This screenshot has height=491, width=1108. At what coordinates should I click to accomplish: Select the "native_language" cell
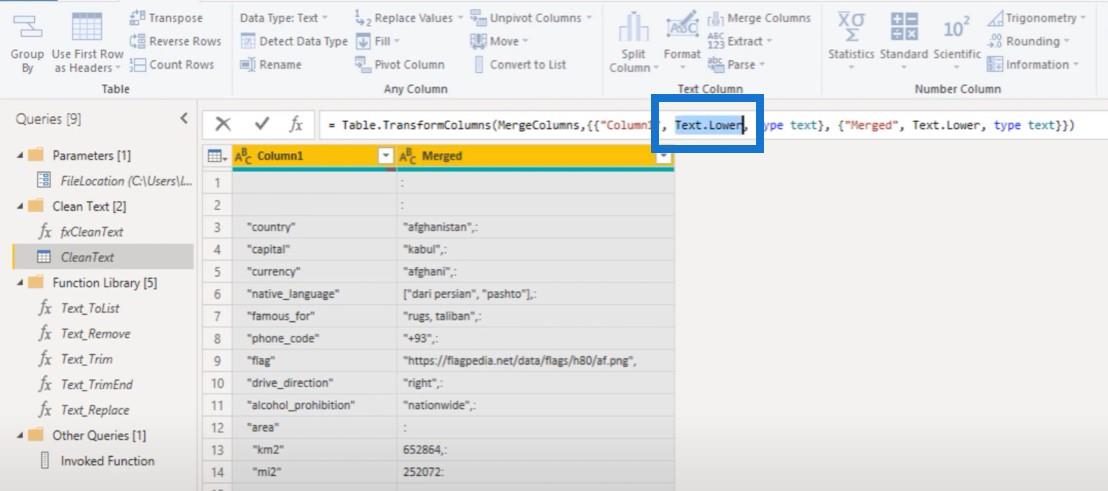[314, 294]
